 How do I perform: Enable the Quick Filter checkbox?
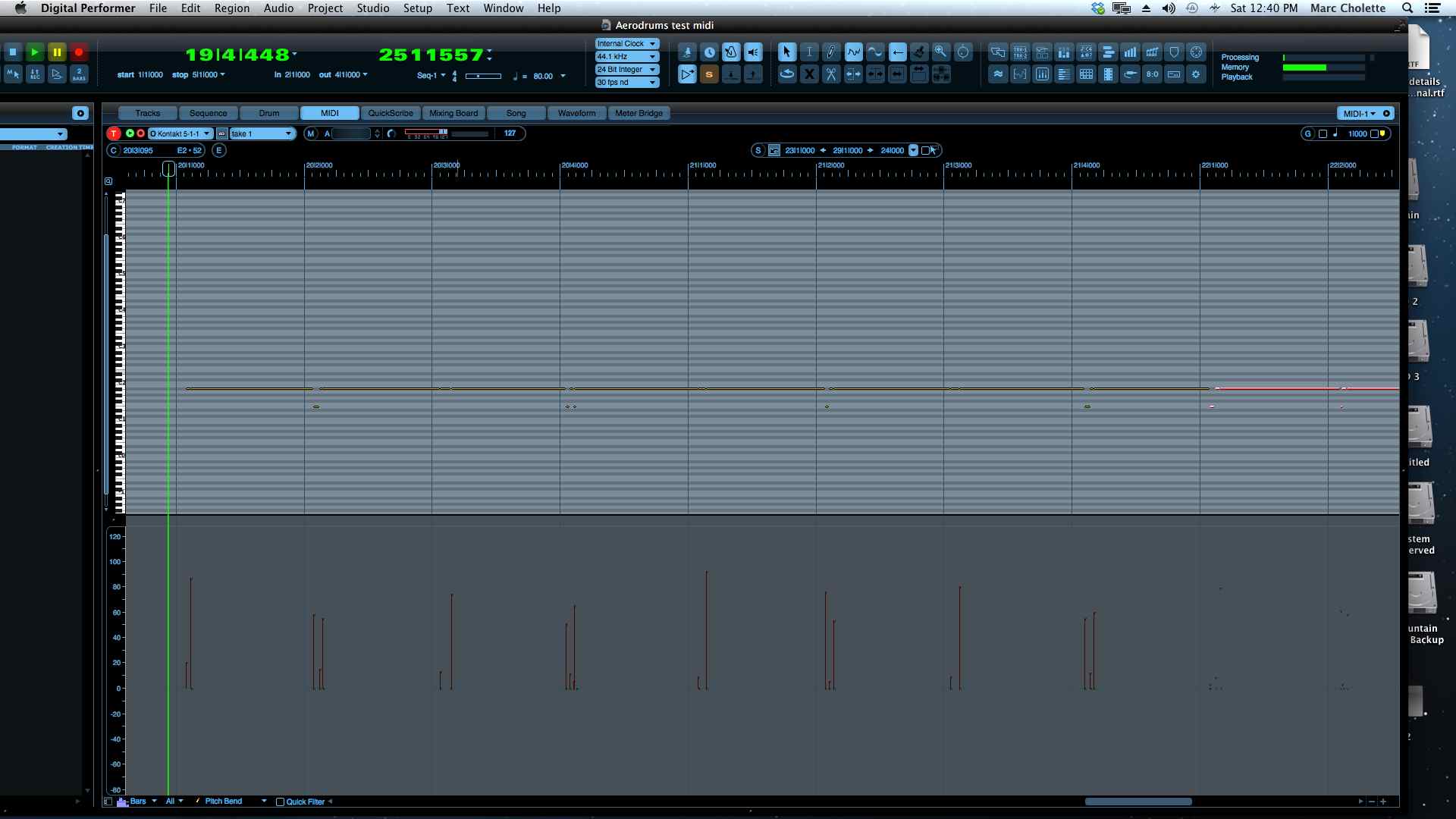tap(280, 802)
